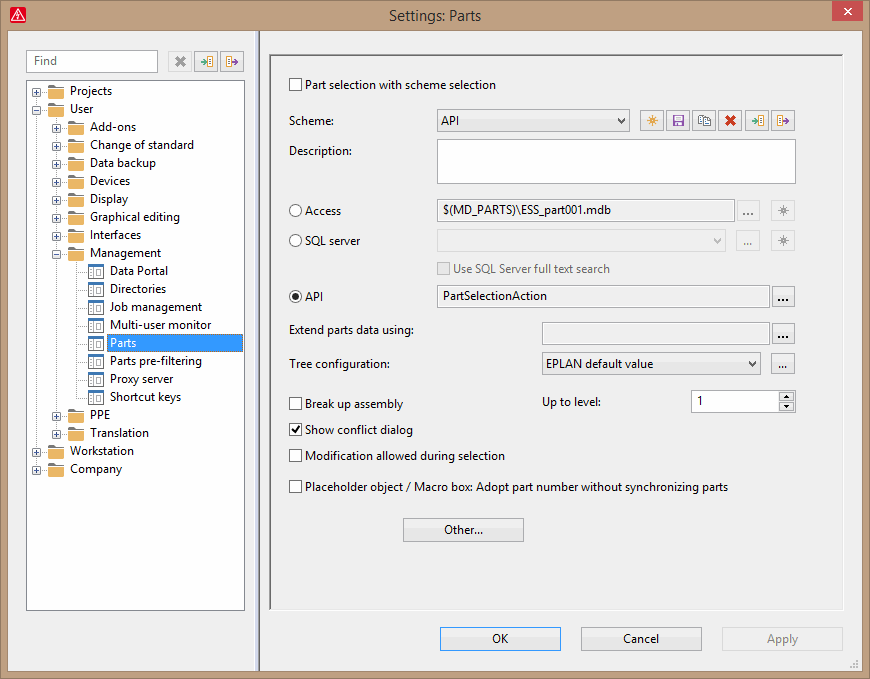The image size is (870, 679).
Task: Export the scheme using the export icon
Action: tap(783, 120)
